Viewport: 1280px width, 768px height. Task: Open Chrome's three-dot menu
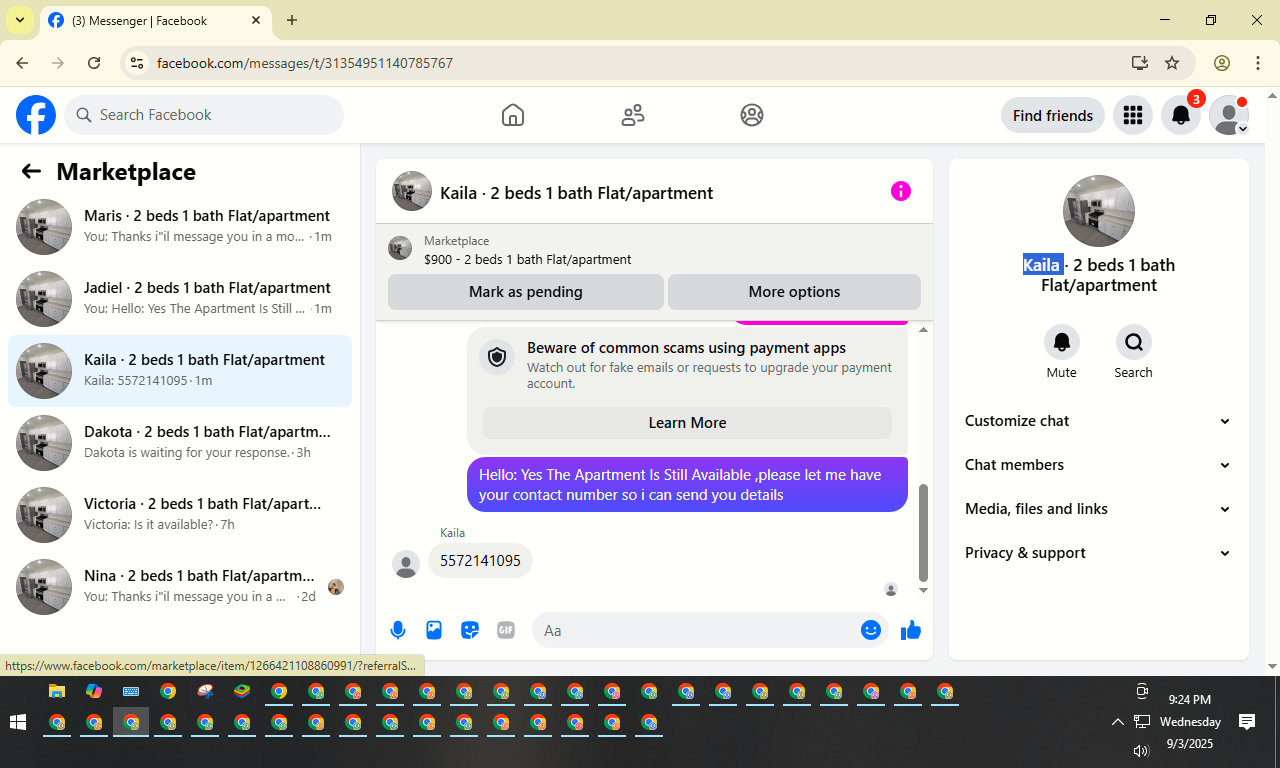click(1258, 63)
